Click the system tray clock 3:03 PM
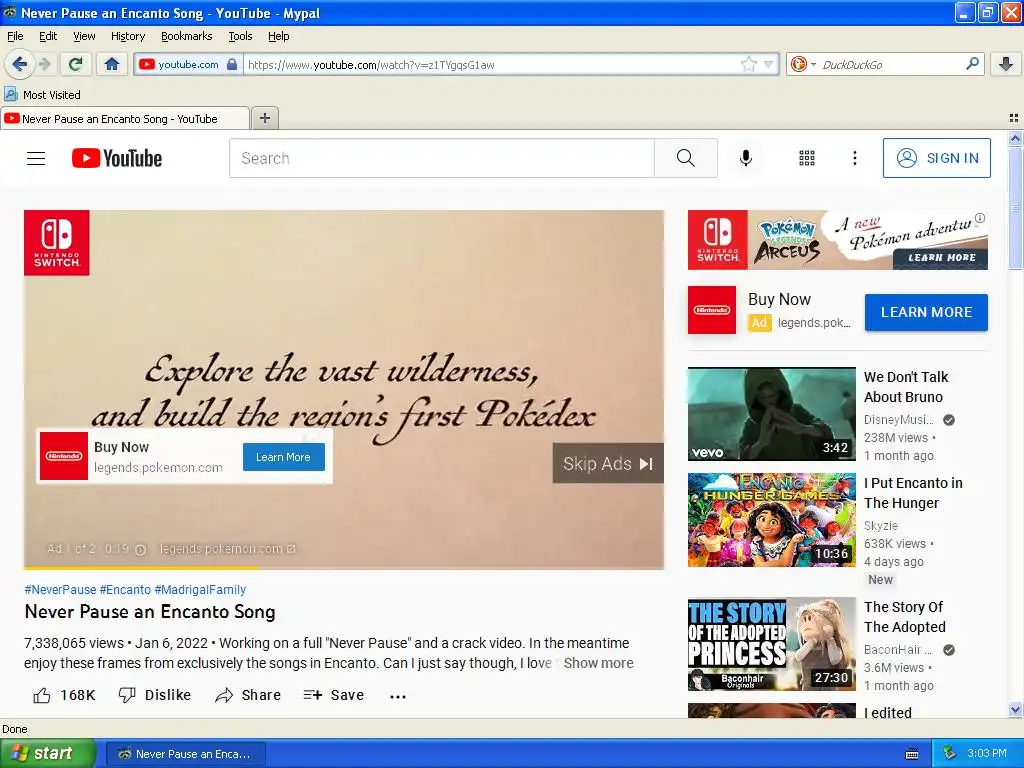This screenshot has height=768, width=1024. (987, 753)
